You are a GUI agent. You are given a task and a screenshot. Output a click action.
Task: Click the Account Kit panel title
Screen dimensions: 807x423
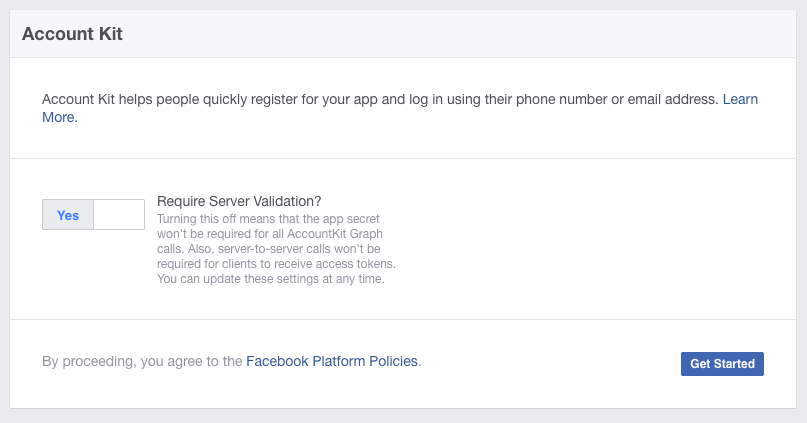[x=72, y=33]
